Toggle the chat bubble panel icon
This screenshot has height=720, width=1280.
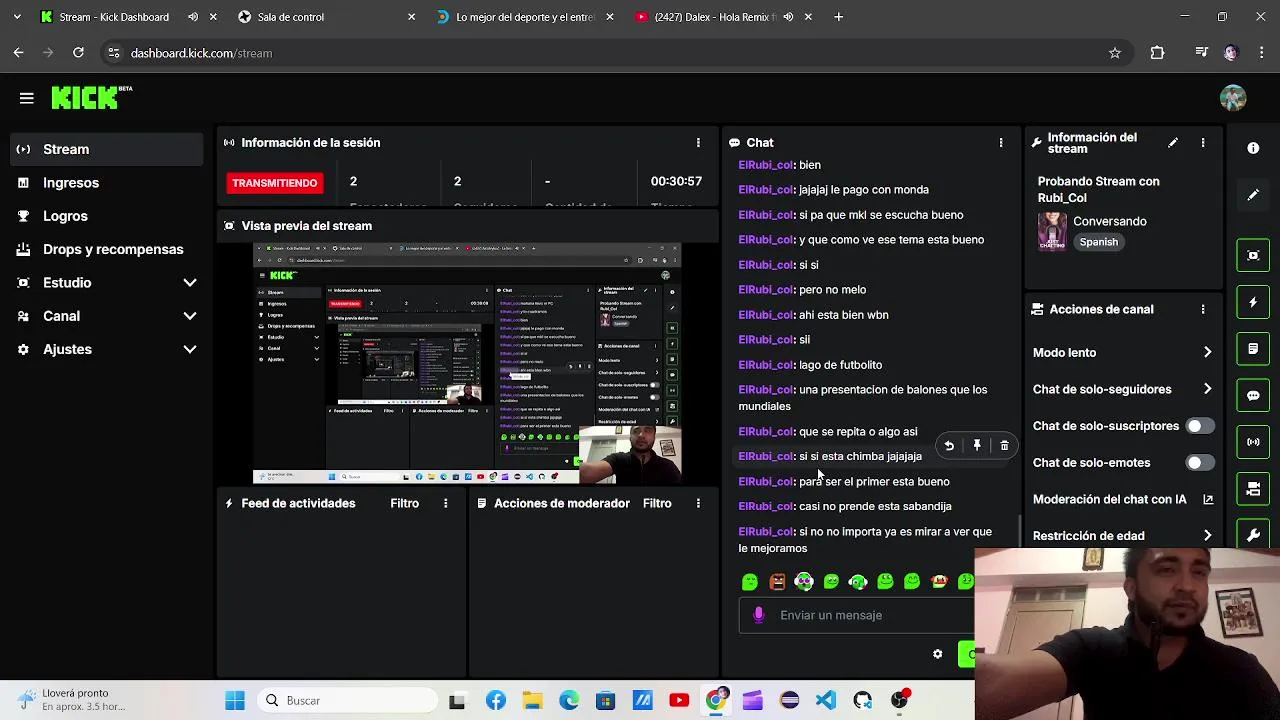[x=1253, y=395]
